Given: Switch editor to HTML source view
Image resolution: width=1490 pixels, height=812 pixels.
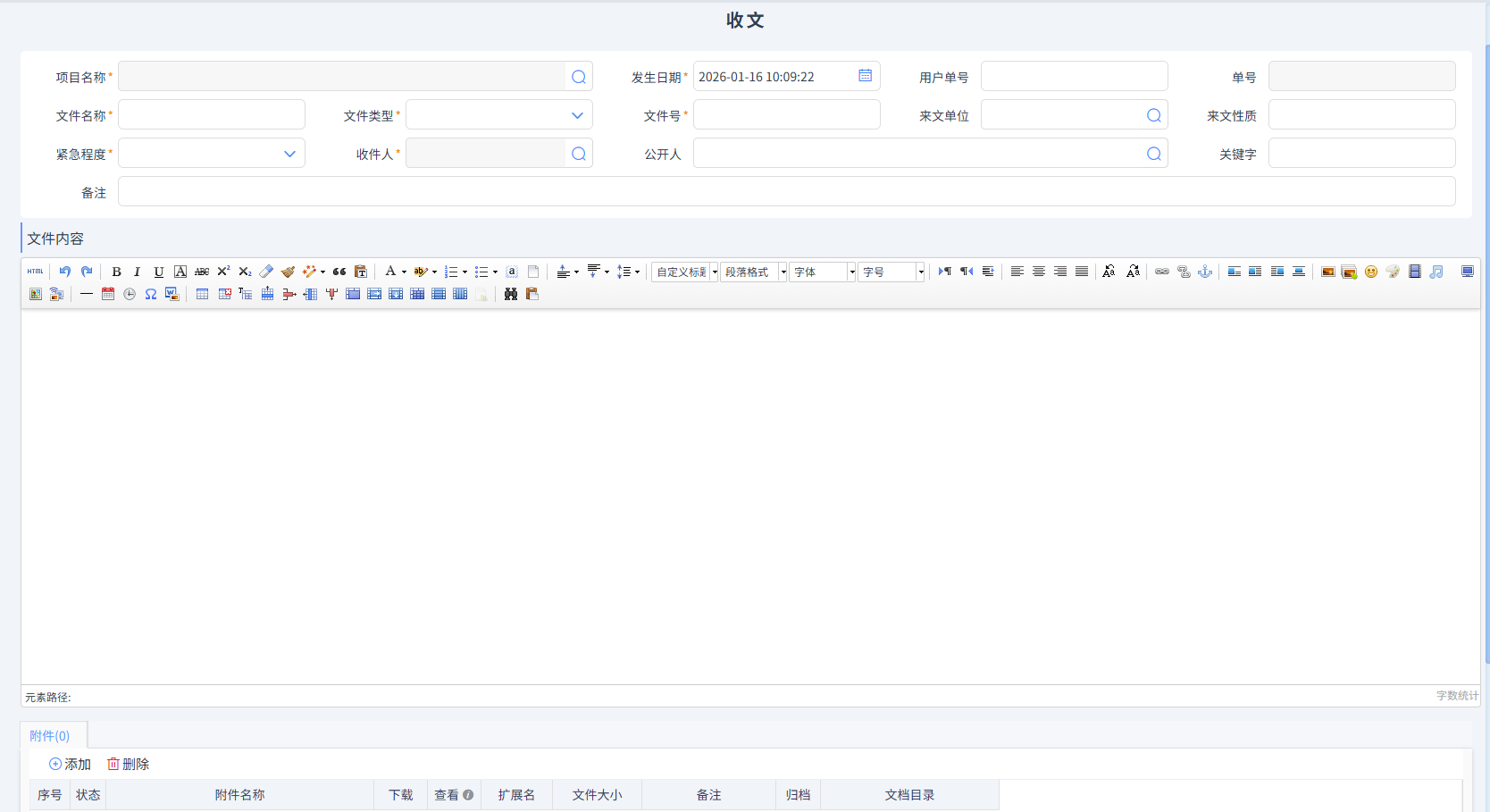Looking at the screenshot, I should click(35, 272).
